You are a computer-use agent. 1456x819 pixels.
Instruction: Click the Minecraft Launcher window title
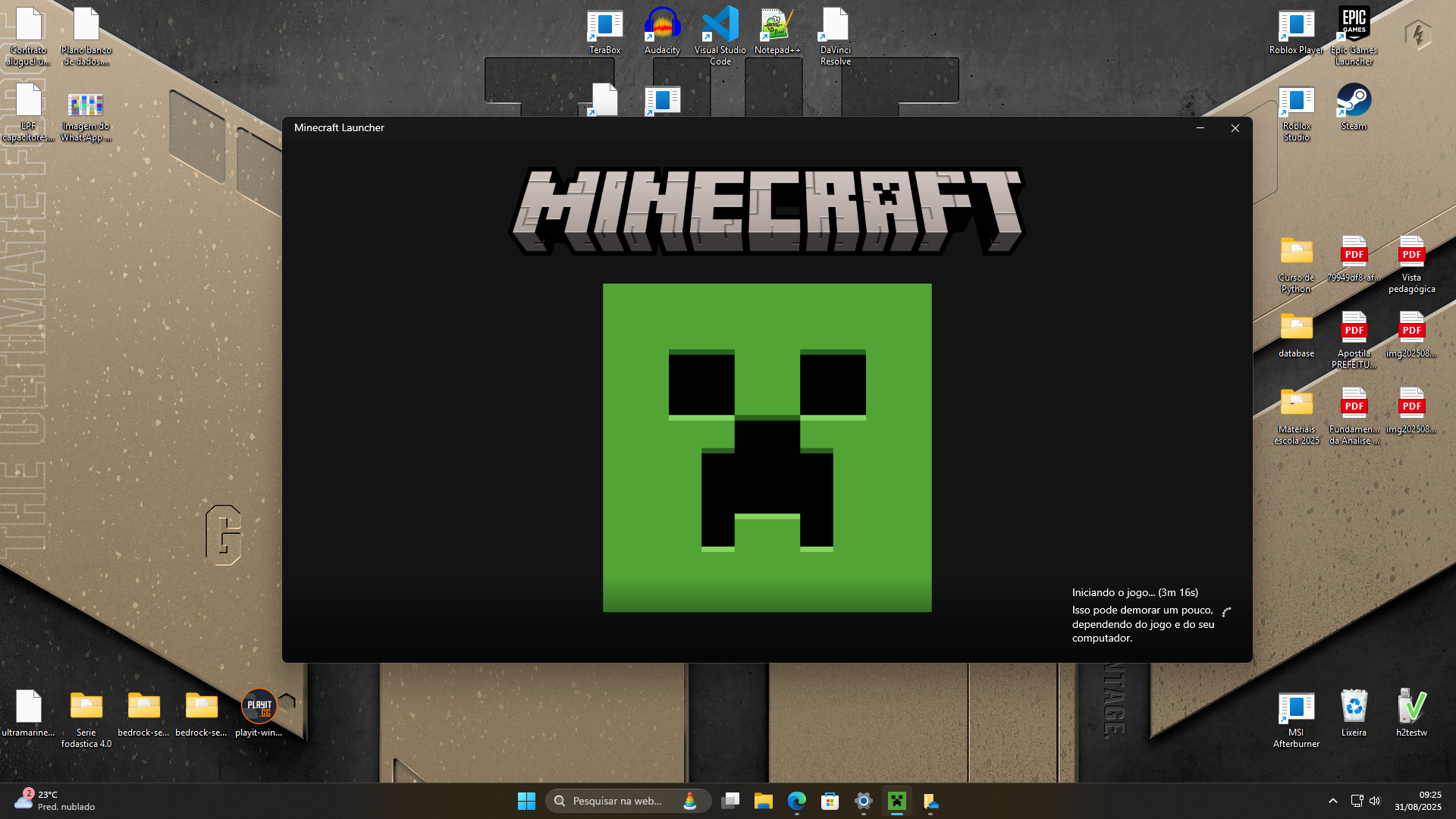point(339,127)
